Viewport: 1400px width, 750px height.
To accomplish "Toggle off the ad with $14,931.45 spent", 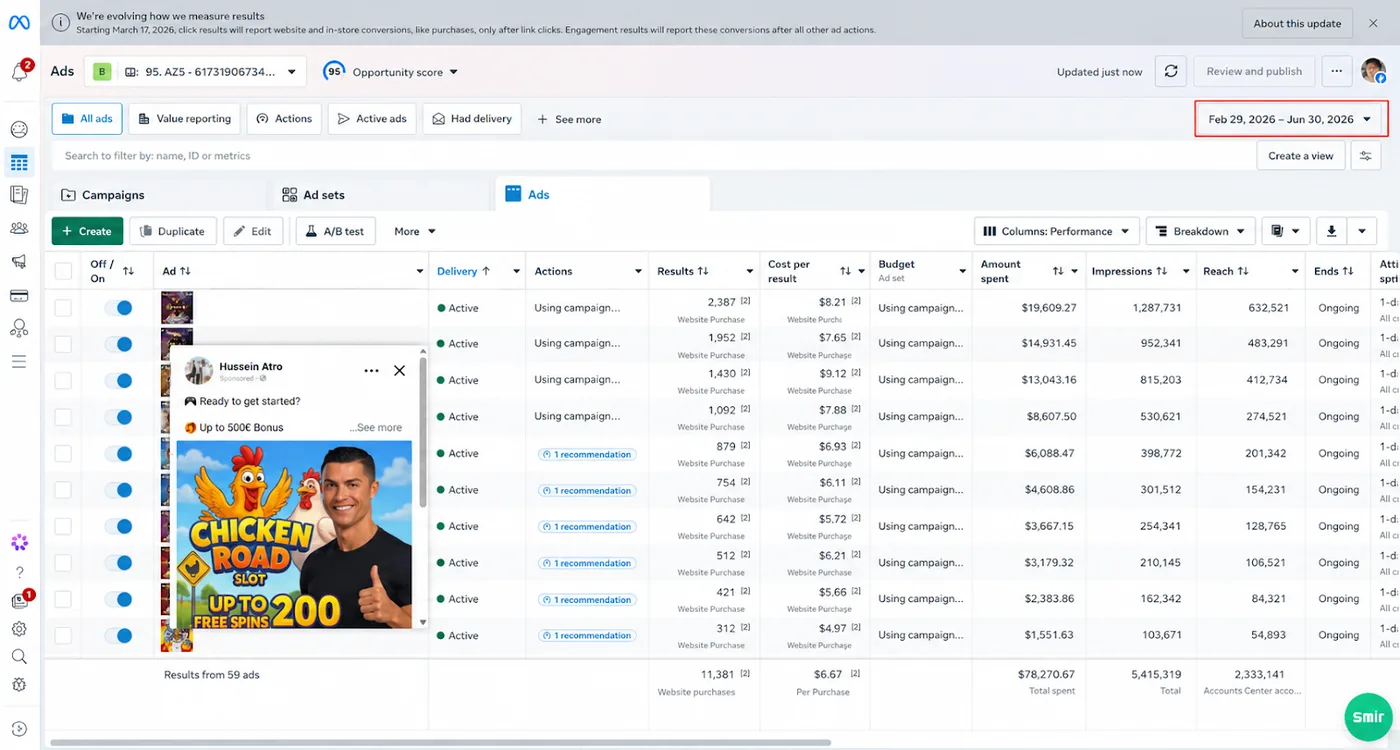I will click(118, 344).
